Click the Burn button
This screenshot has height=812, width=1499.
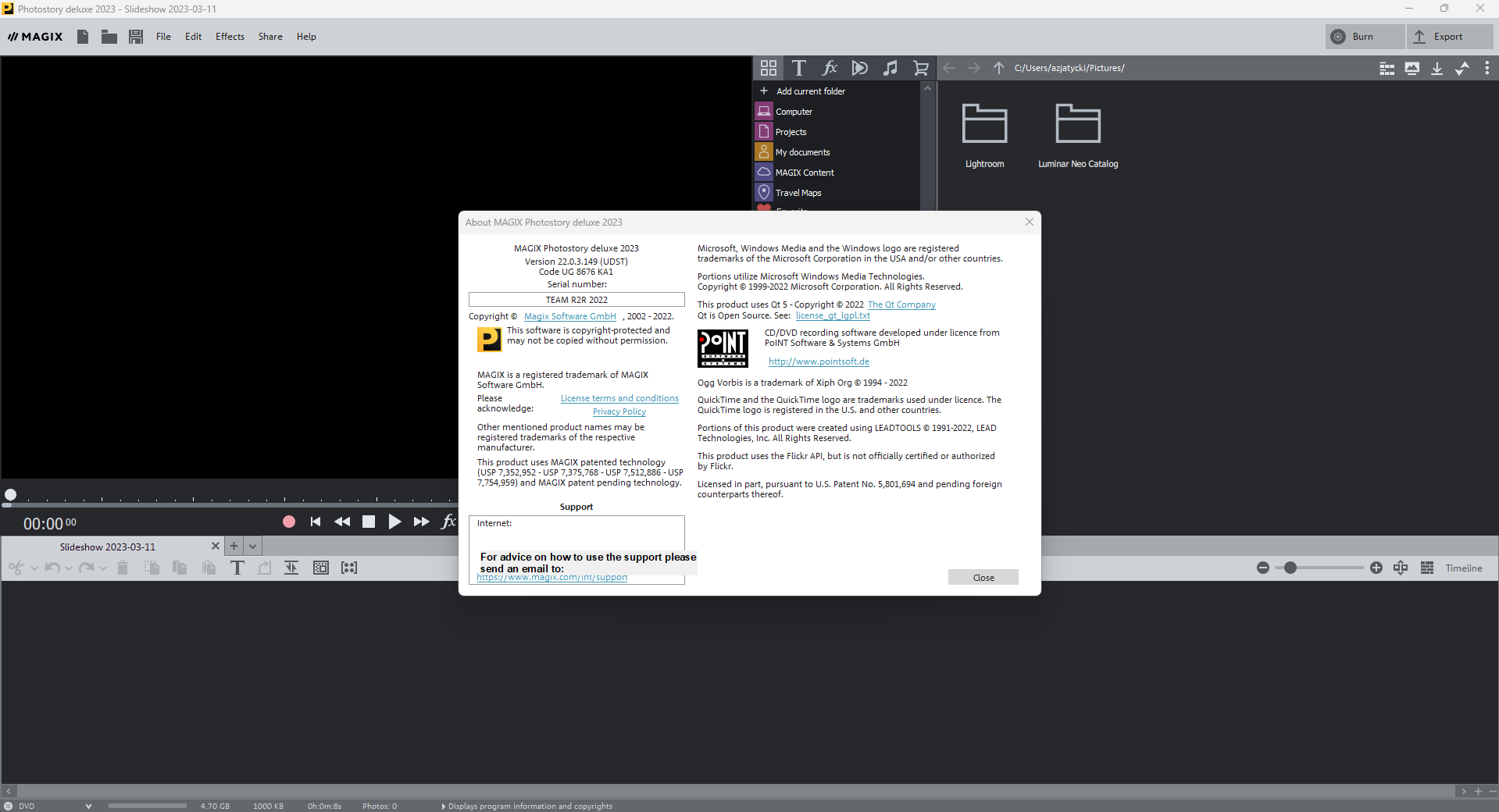pyautogui.click(x=1364, y=37)
